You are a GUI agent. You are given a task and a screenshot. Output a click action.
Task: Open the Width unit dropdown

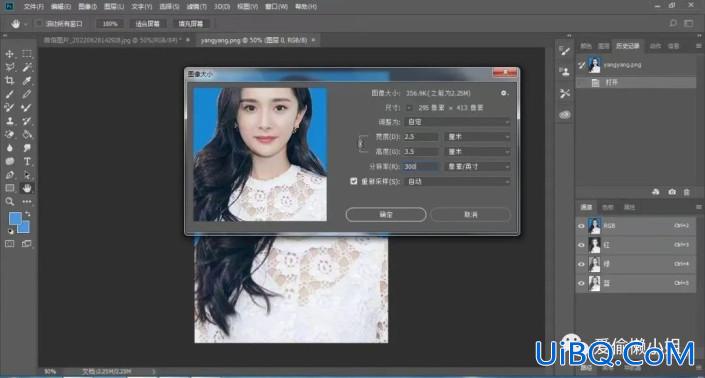pyautogui.click(x=477, y=137)
